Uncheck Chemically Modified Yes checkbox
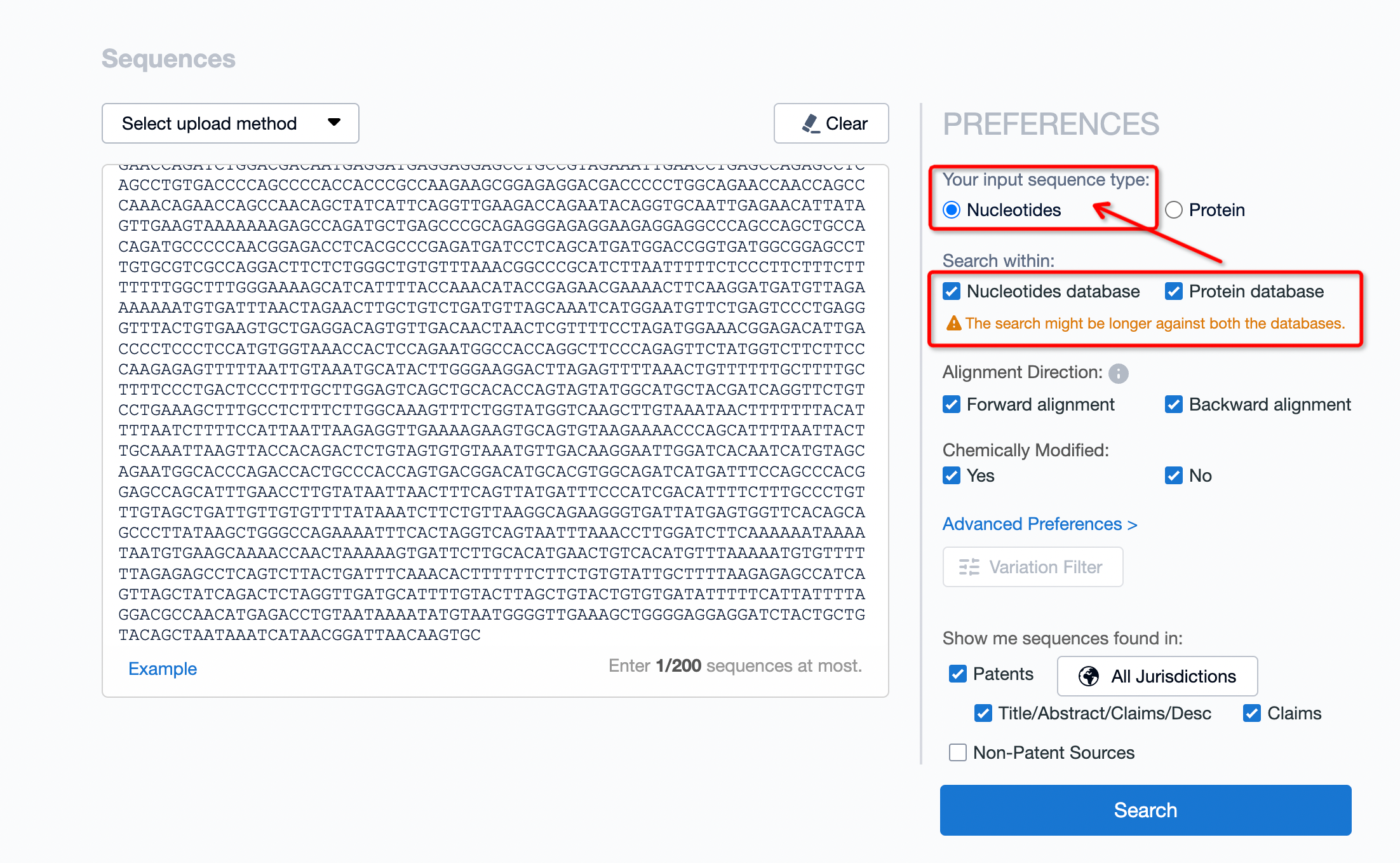 click(952, 475)
